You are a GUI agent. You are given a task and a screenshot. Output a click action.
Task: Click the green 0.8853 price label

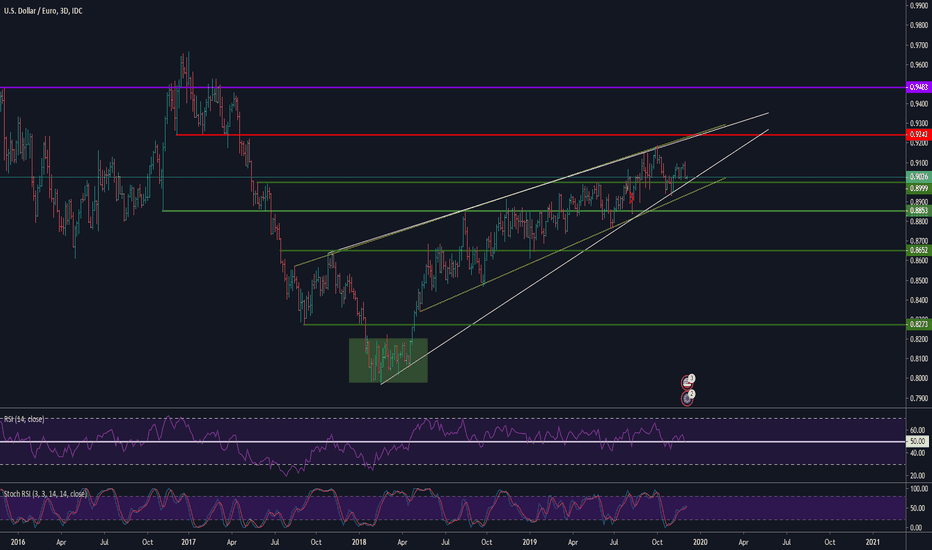tap(918, 211)
